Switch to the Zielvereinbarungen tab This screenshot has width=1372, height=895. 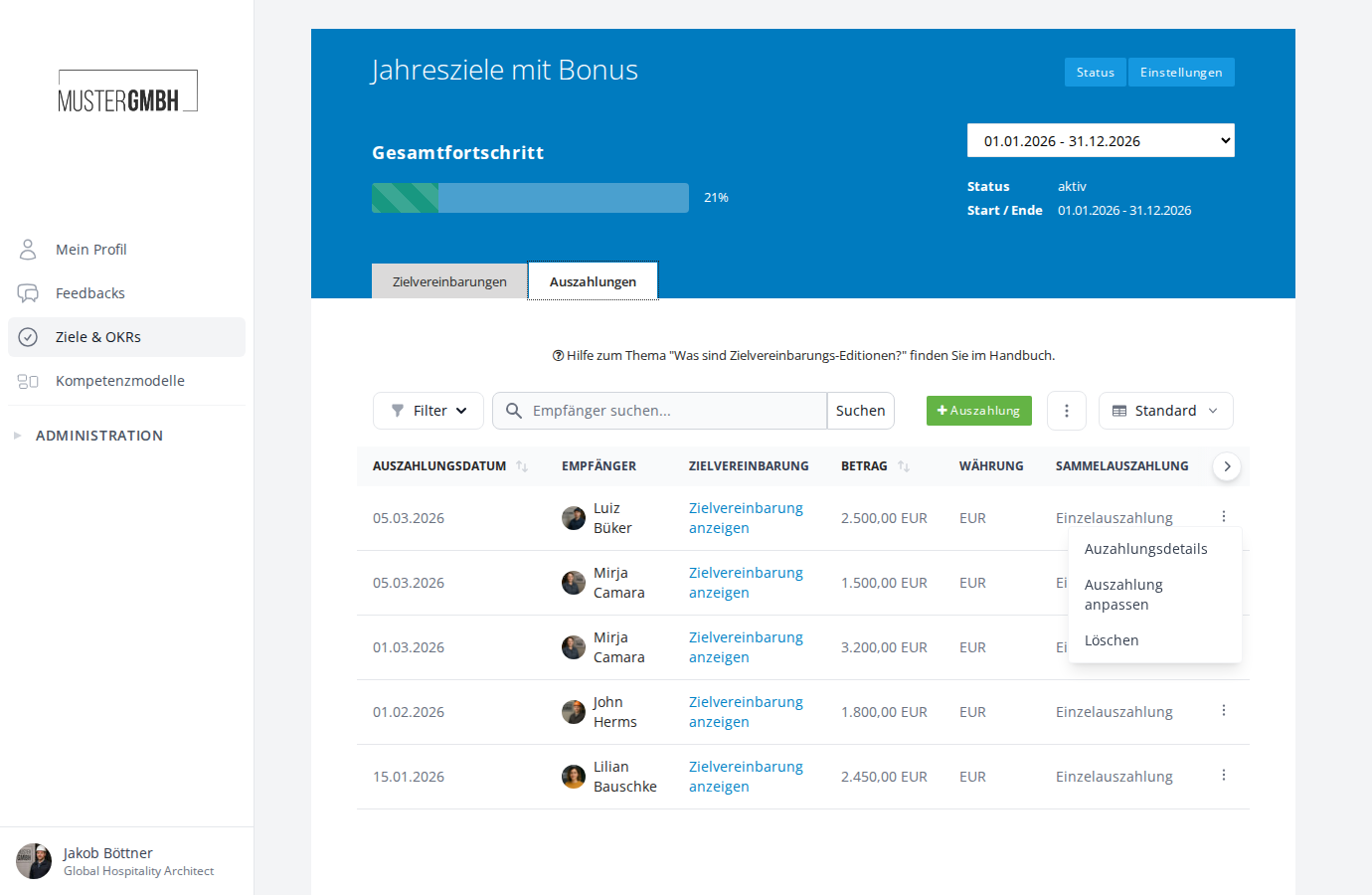coord(449,281)
